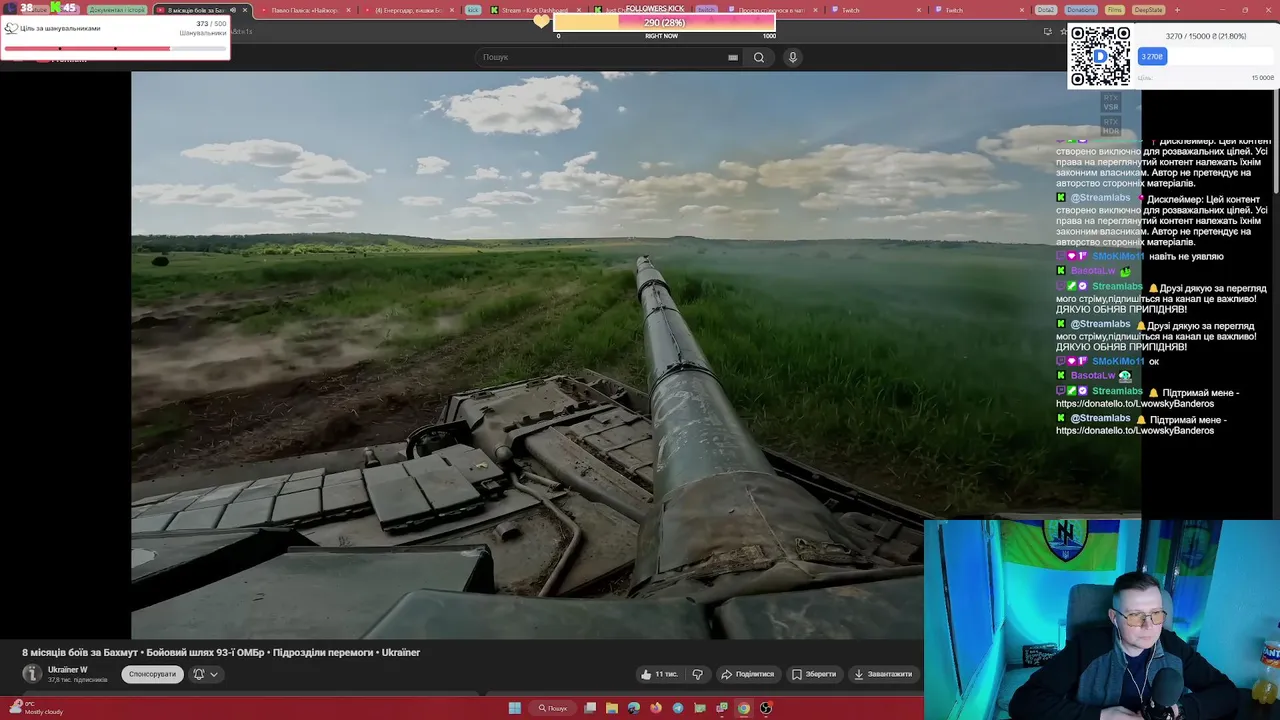This screenshot has height=720, width=1280.
Task: Save video with Зберегти button
Action: [813, 674]
